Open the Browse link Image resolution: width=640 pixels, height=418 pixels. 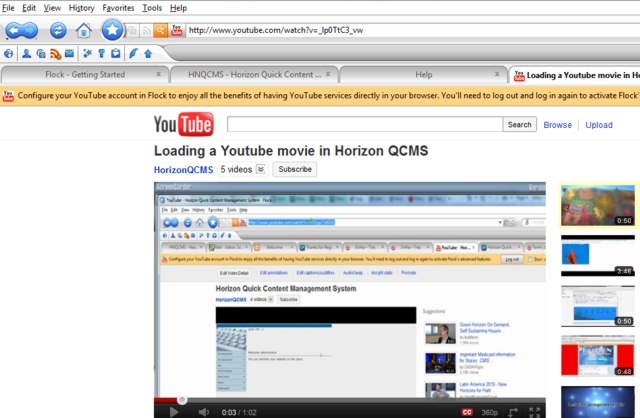pyautogui.click(x=557, y=125)
